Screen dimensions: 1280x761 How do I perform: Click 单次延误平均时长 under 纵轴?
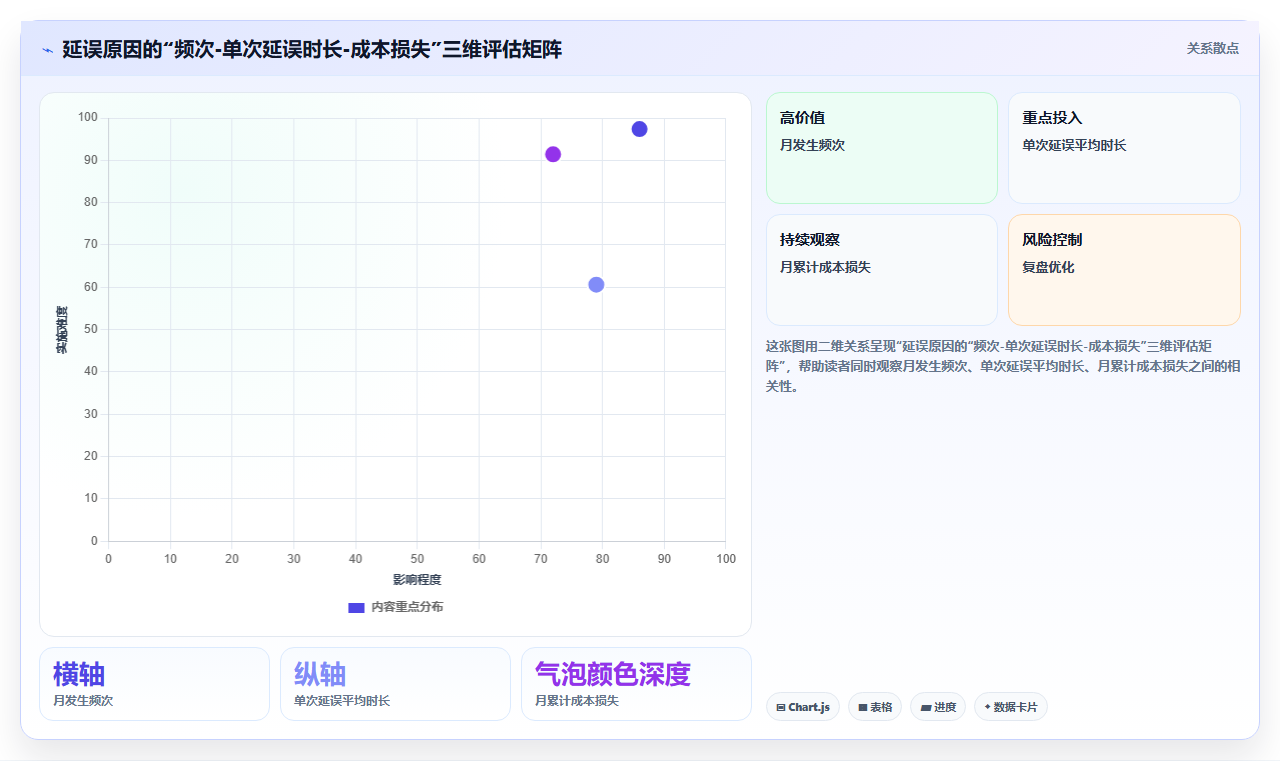(x=342, y=701)
